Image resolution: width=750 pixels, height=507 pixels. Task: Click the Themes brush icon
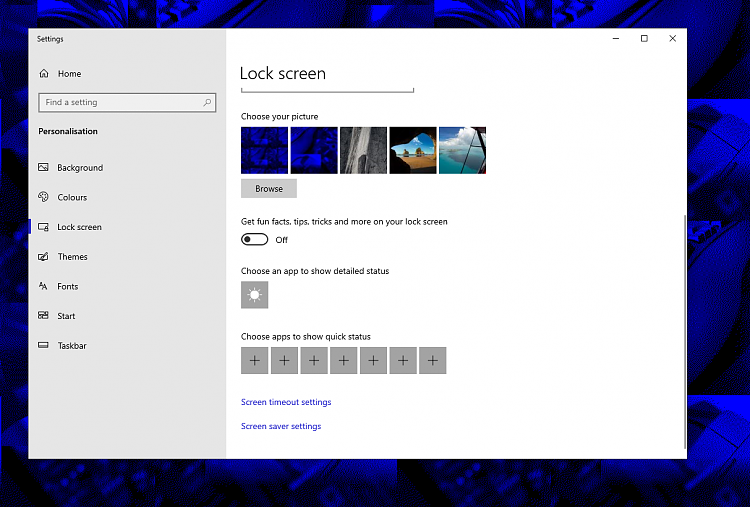click(x=44, y=256)
